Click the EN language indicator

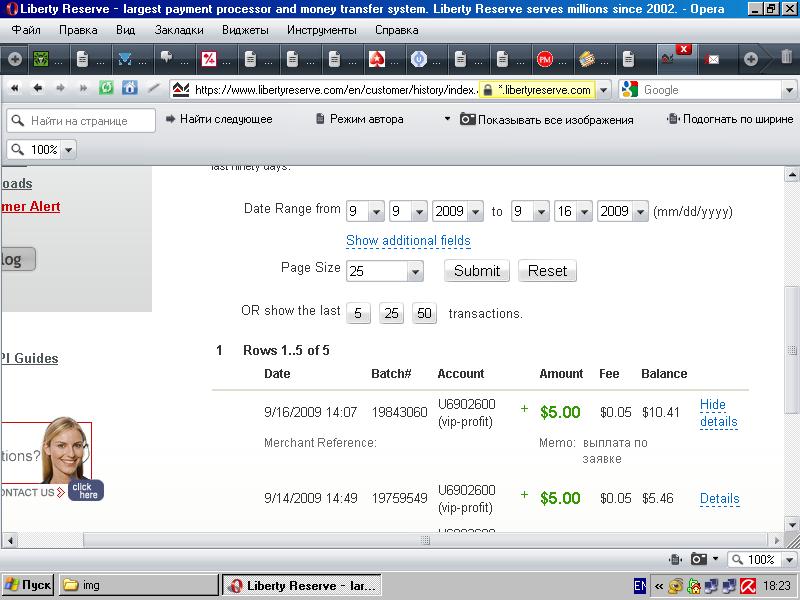(x=639, y=586)
